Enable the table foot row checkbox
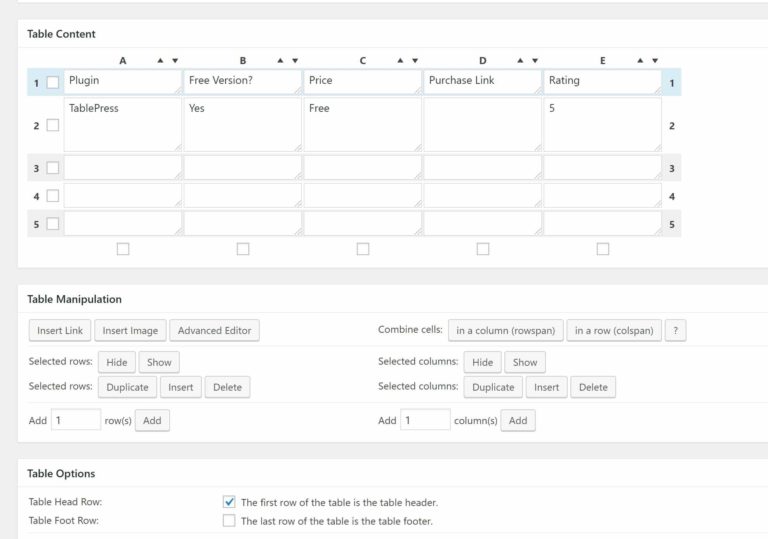The height and width of the screenshot is (539, 768). tap(229, 521)
